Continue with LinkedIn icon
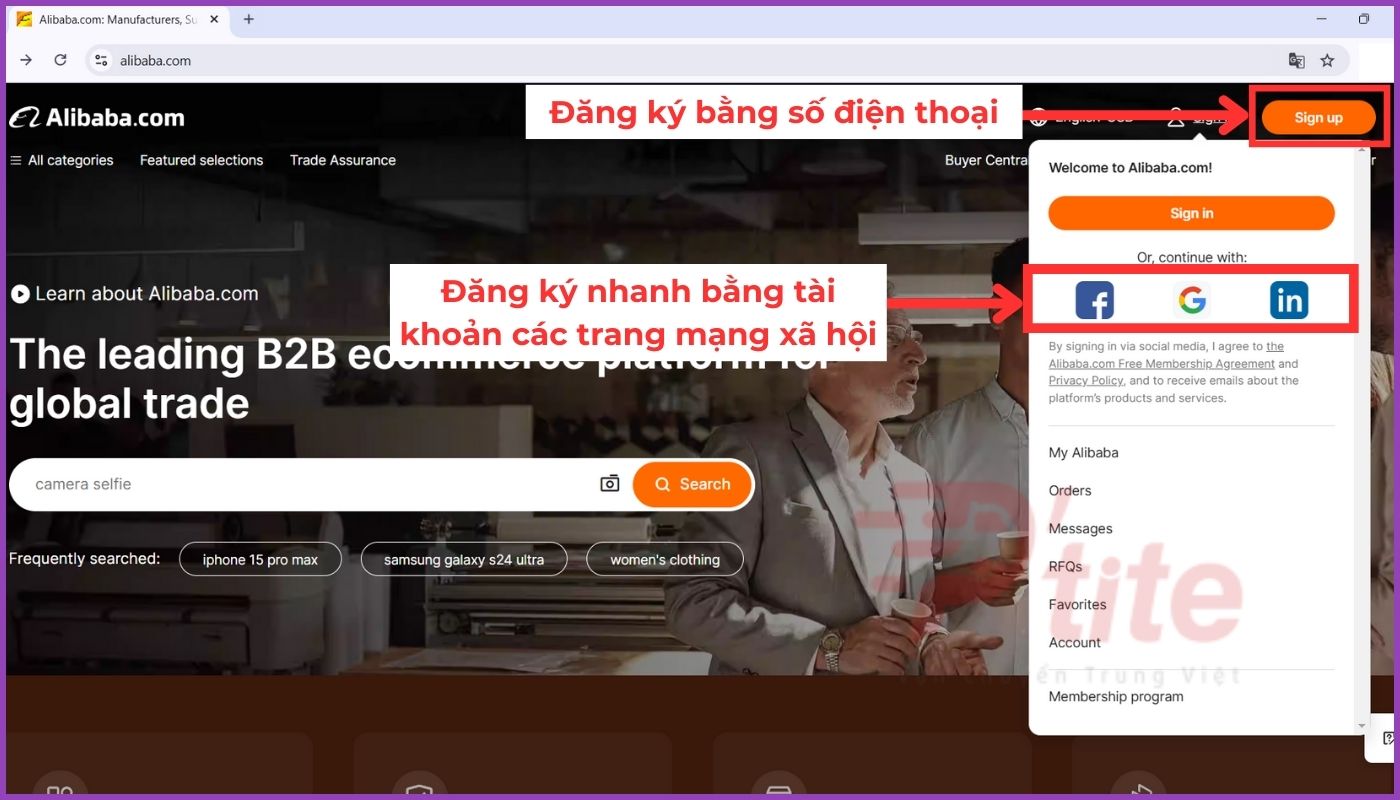Screen dimensions: 1400x800 pyautogui.click(x=1289, y=300)
